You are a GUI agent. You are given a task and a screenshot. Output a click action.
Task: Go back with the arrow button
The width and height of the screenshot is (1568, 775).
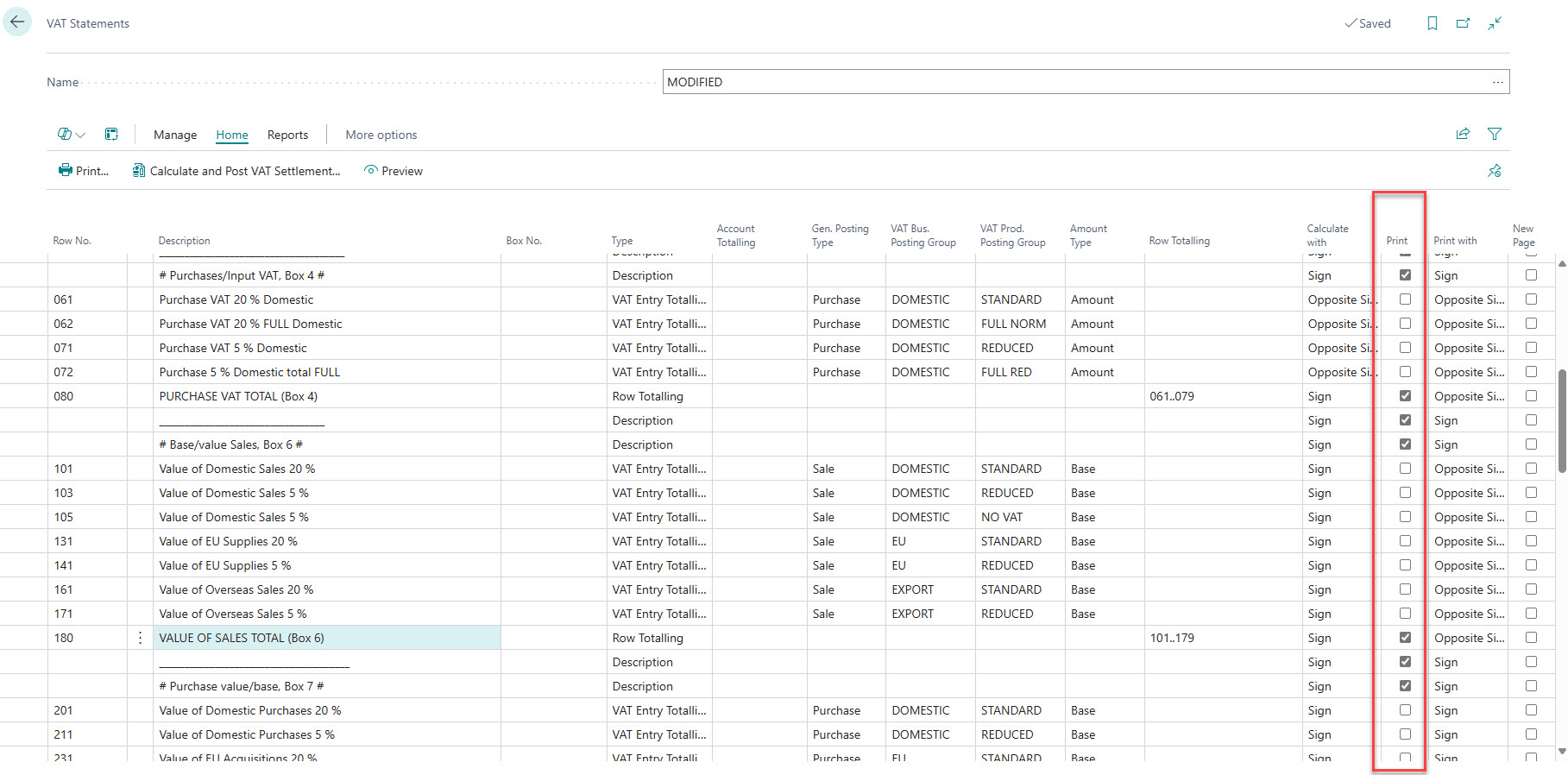(17, 22)
